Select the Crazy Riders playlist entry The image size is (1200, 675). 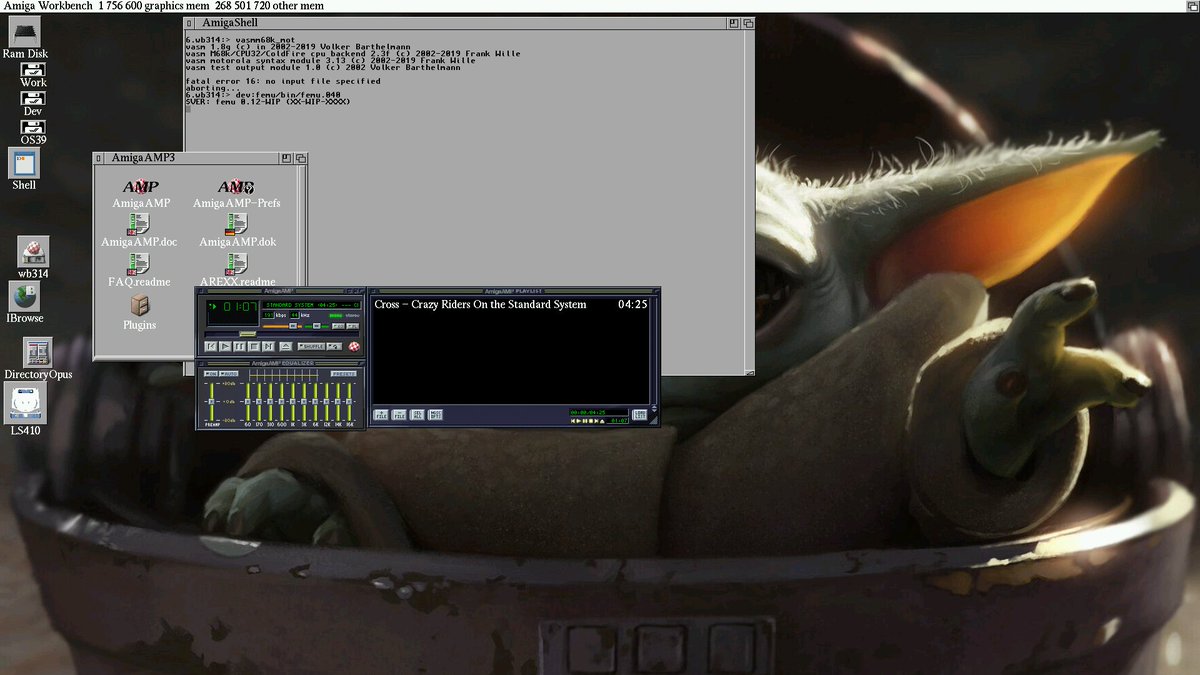(480, 304)
